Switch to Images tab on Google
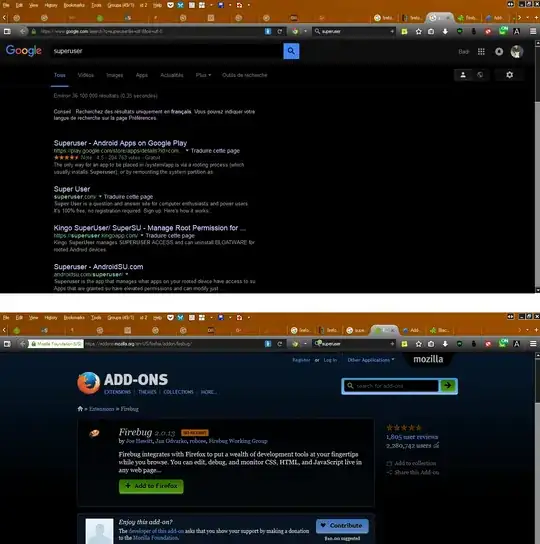Screen dimensions: 540x544 pyautogui.click(x=115, y=75)
